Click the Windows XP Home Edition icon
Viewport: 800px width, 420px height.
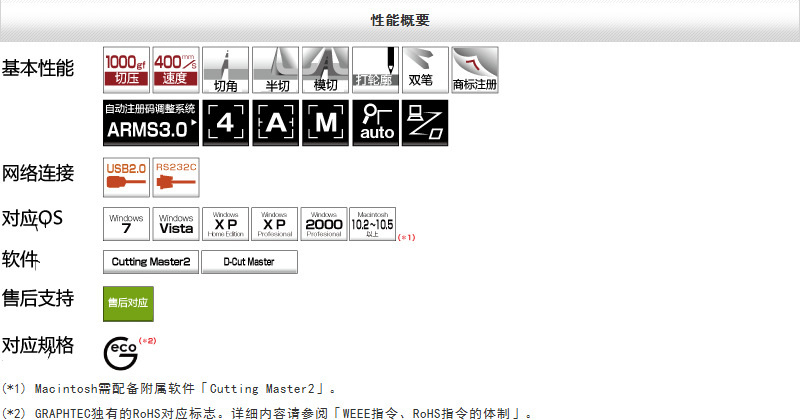(226, 224)
